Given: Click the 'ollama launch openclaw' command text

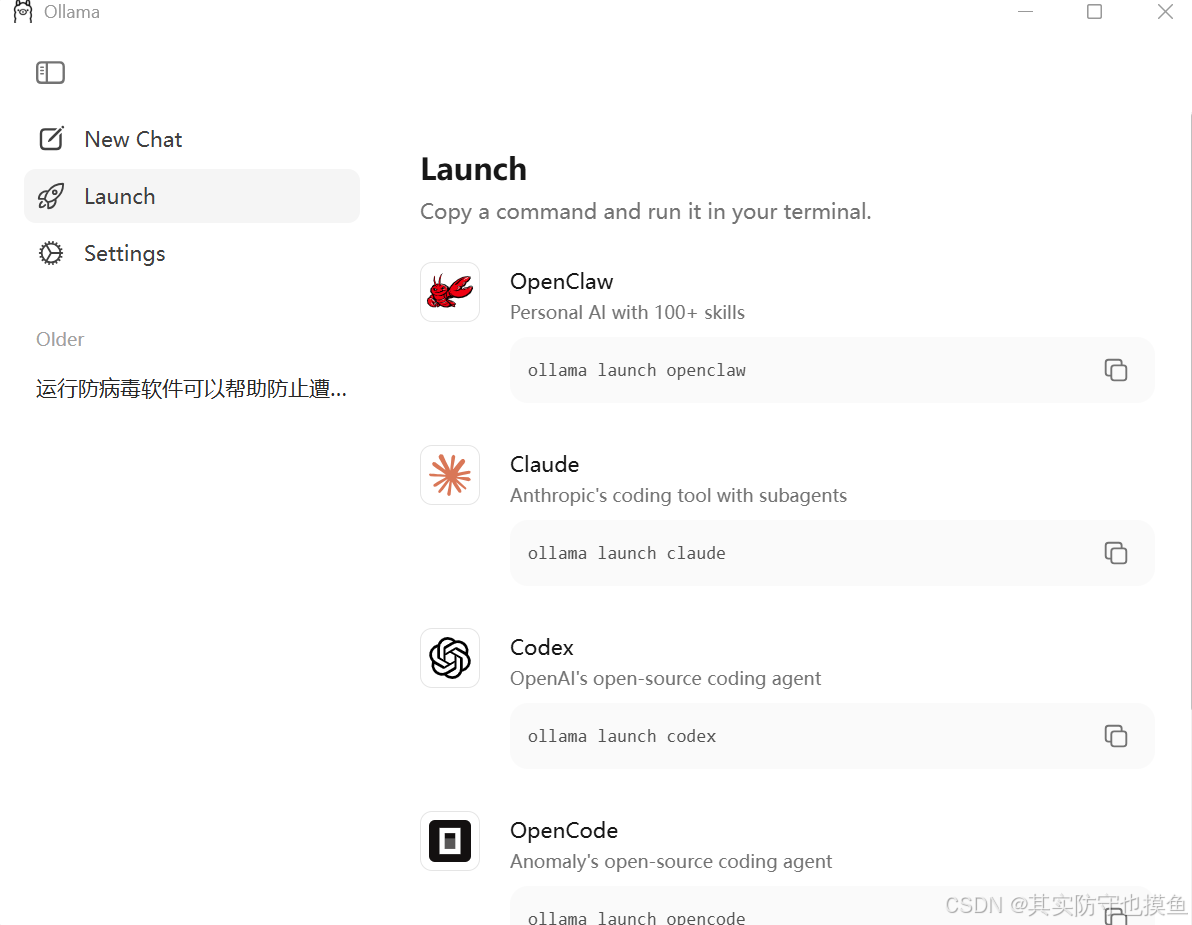Looking at the screenshot, I should pos(637,371).
